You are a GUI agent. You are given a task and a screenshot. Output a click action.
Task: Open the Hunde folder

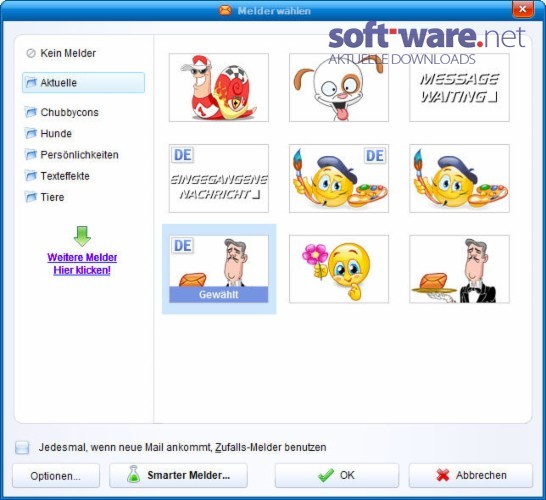[48, 133]
